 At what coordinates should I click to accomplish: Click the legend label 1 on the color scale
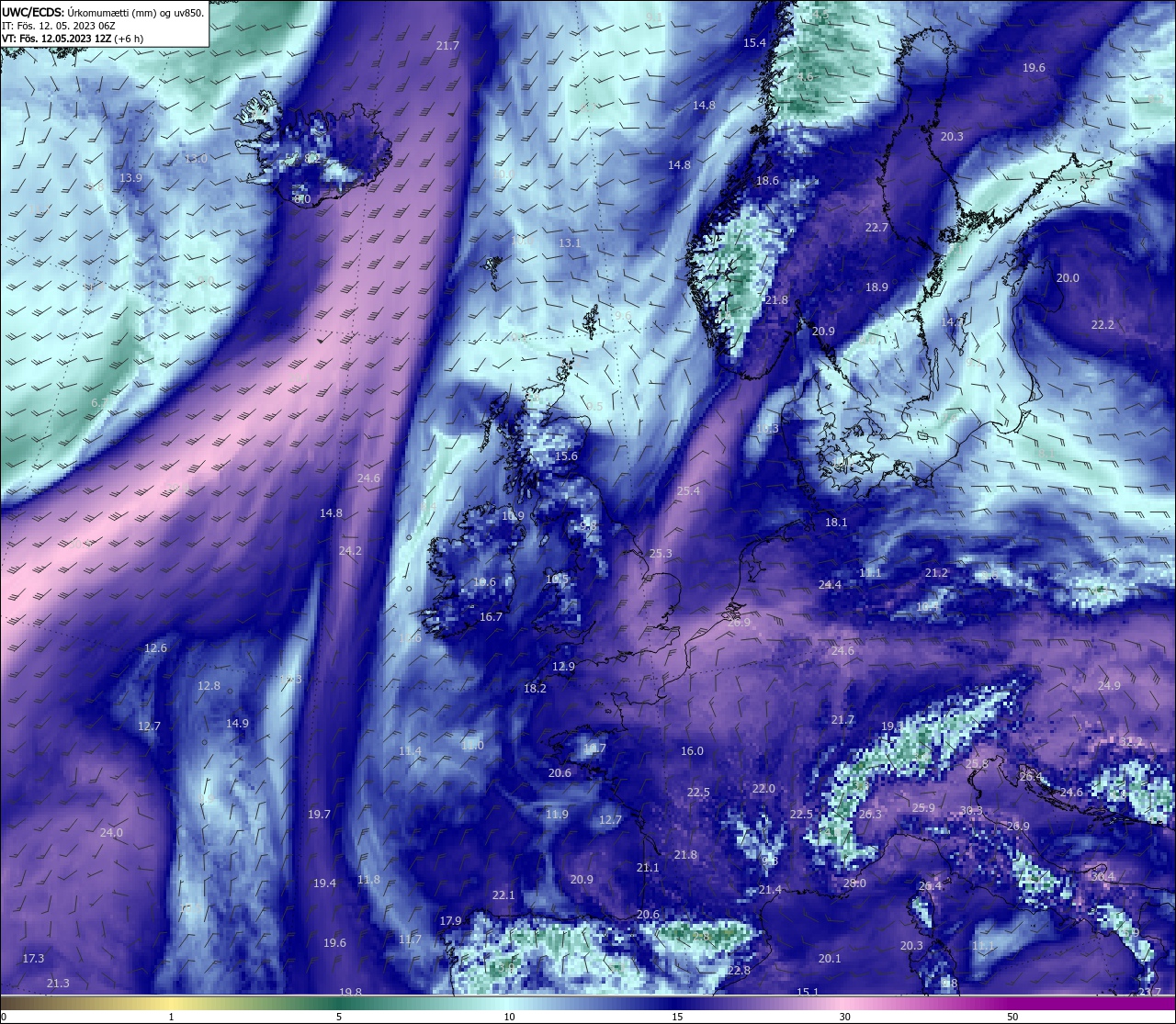click(x=171, y=1017)
